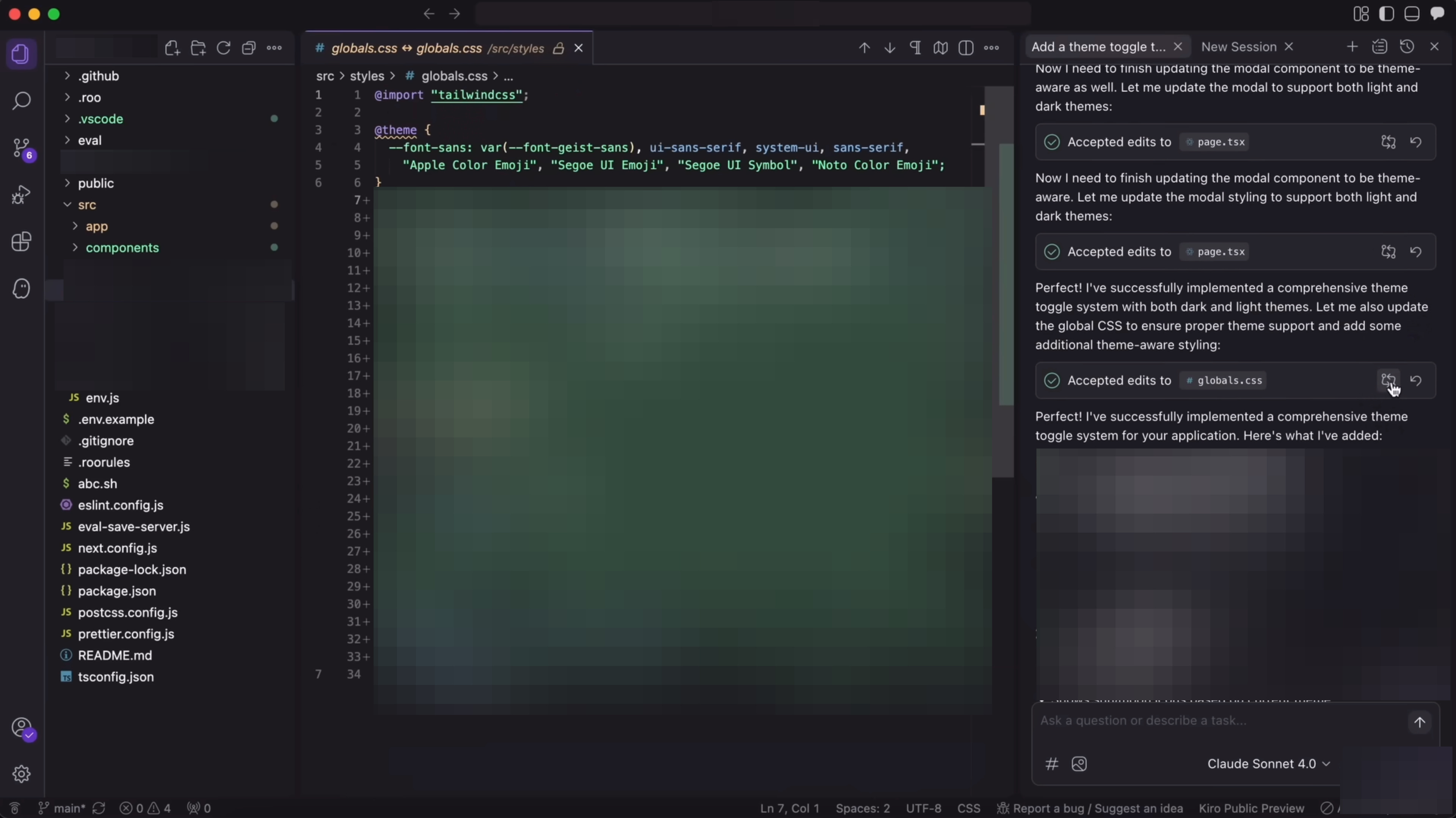
Task: Open the Kiro ghost assistant icon
Action: [22, 288]
